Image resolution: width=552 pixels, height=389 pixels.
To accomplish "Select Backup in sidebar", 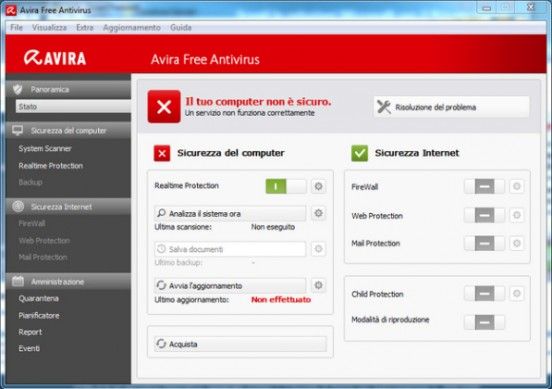I will point(30,182).
